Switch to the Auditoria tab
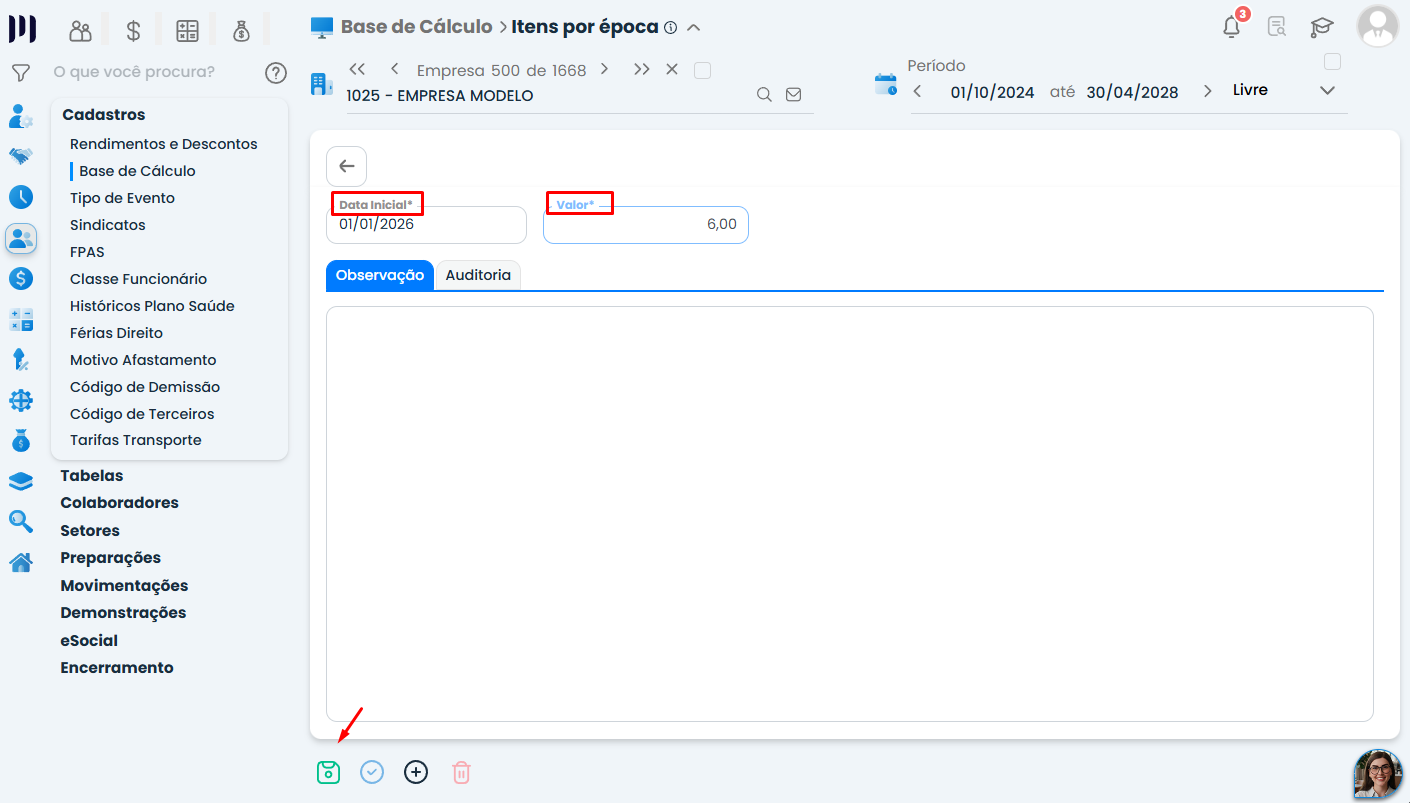1410x803 pixels. (478, 275)
